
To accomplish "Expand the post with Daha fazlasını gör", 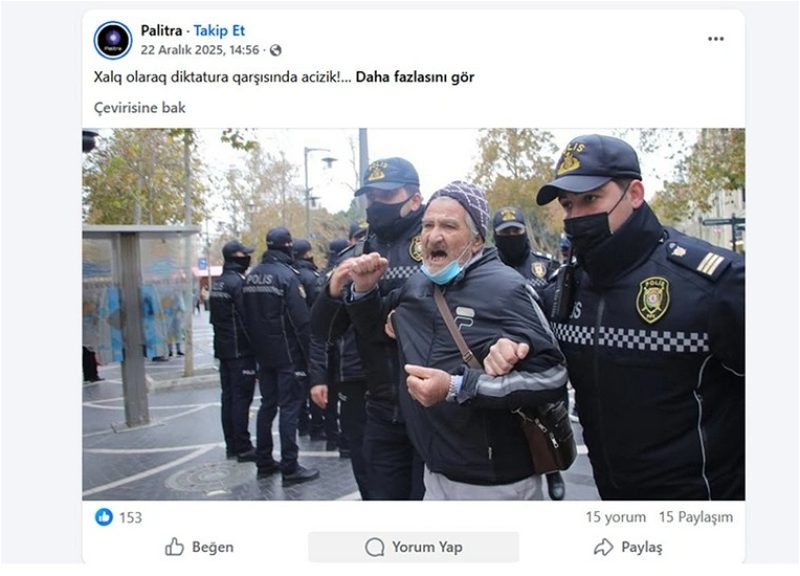I will point(415,77).
